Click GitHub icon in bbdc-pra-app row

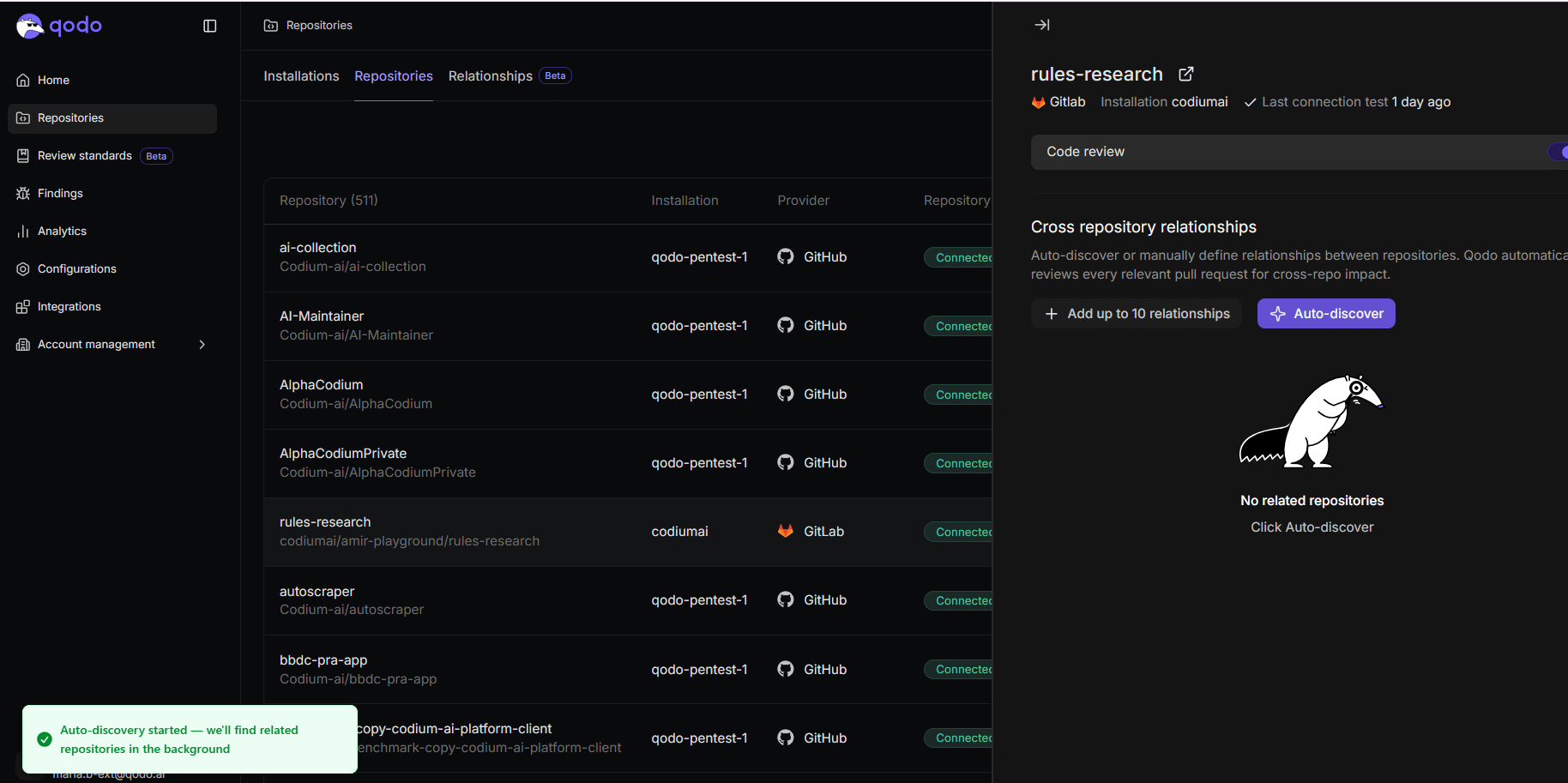pyautogui.click(x=786, y=669)
